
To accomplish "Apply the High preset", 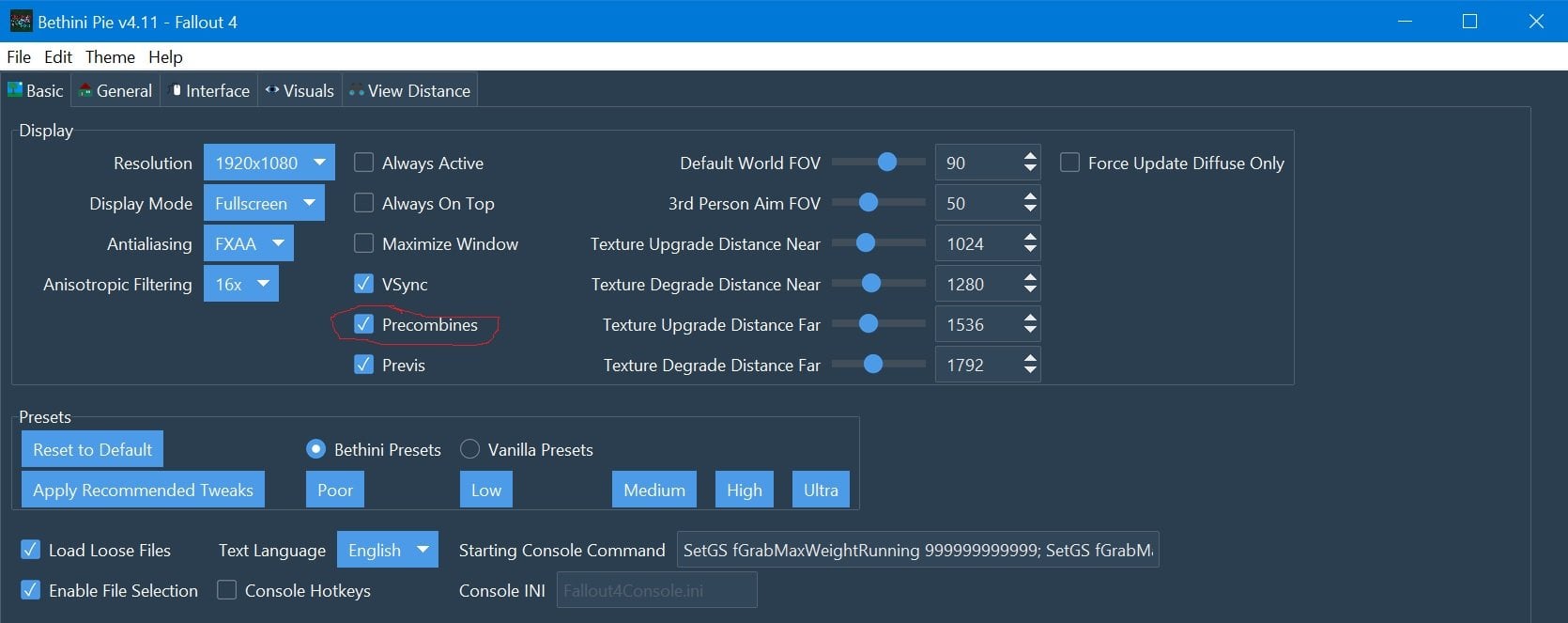I will click(x=745, y=490).
